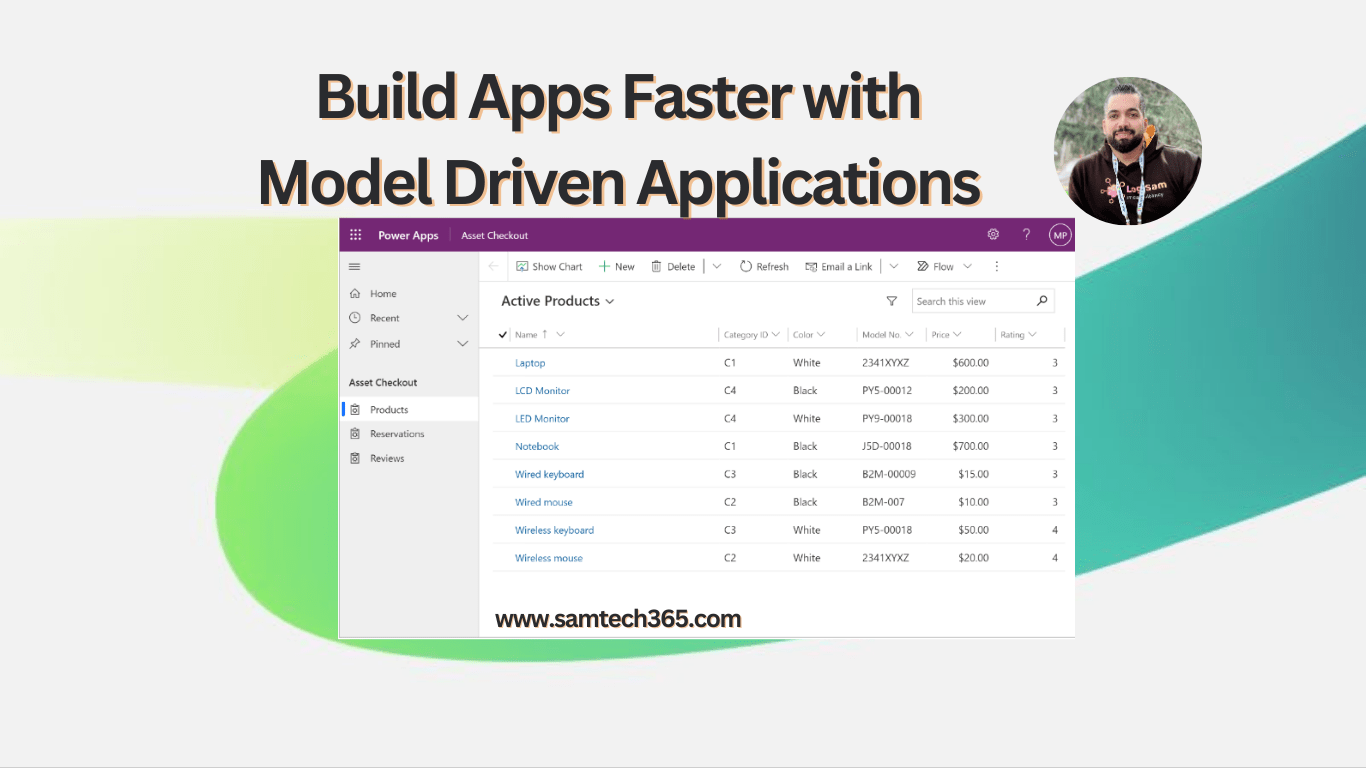Click the Asset Checkout app name in header

pos(494,236)
